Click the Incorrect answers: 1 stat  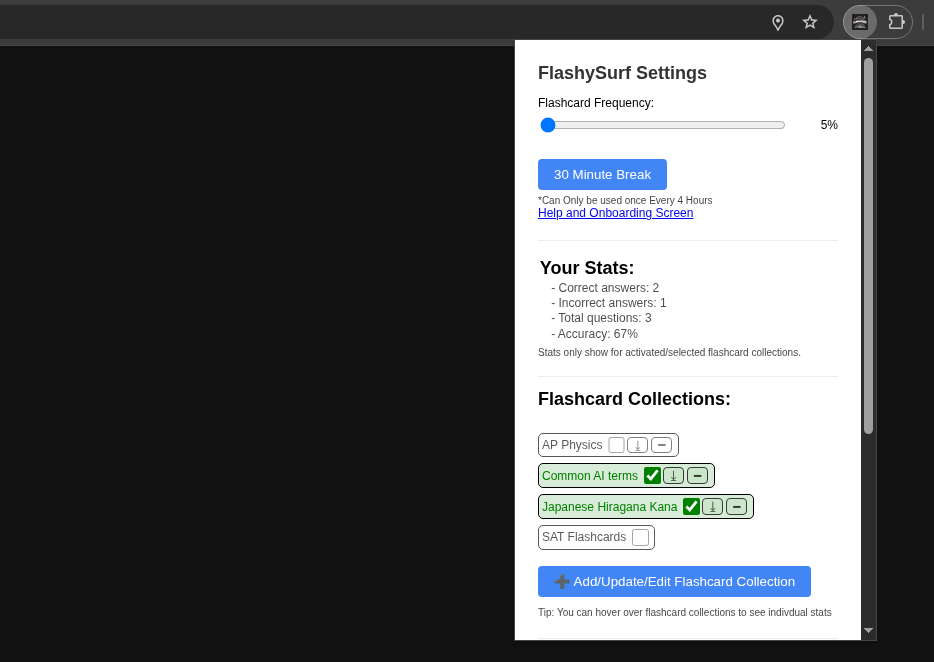609,303
